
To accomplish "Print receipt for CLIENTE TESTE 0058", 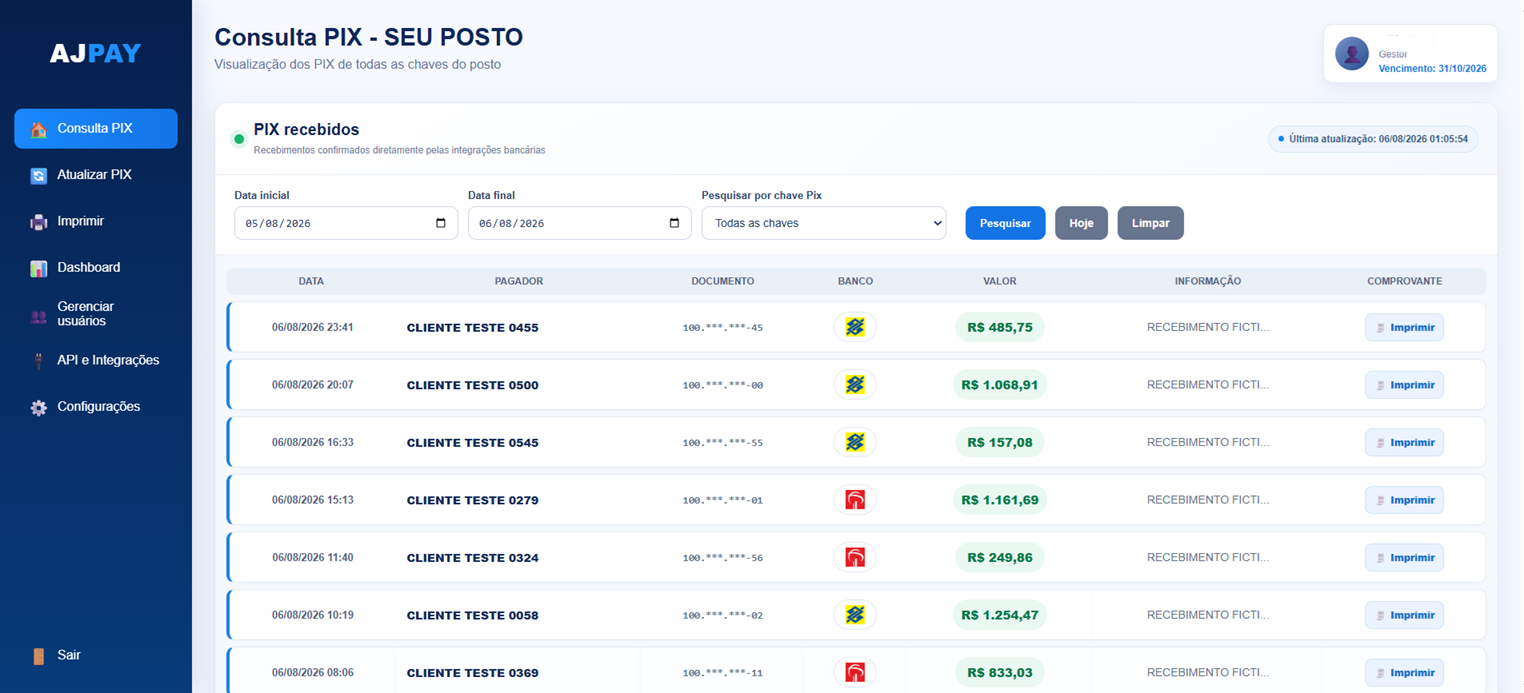I will (1404, 615).
